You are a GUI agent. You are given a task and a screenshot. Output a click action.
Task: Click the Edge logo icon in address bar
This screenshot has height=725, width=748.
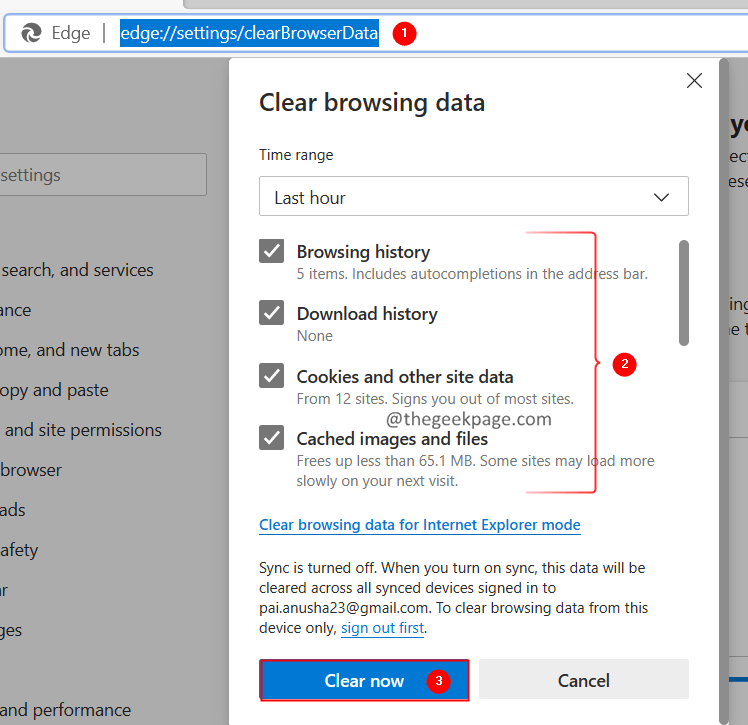pyautogui.click(x=31, y=33)
